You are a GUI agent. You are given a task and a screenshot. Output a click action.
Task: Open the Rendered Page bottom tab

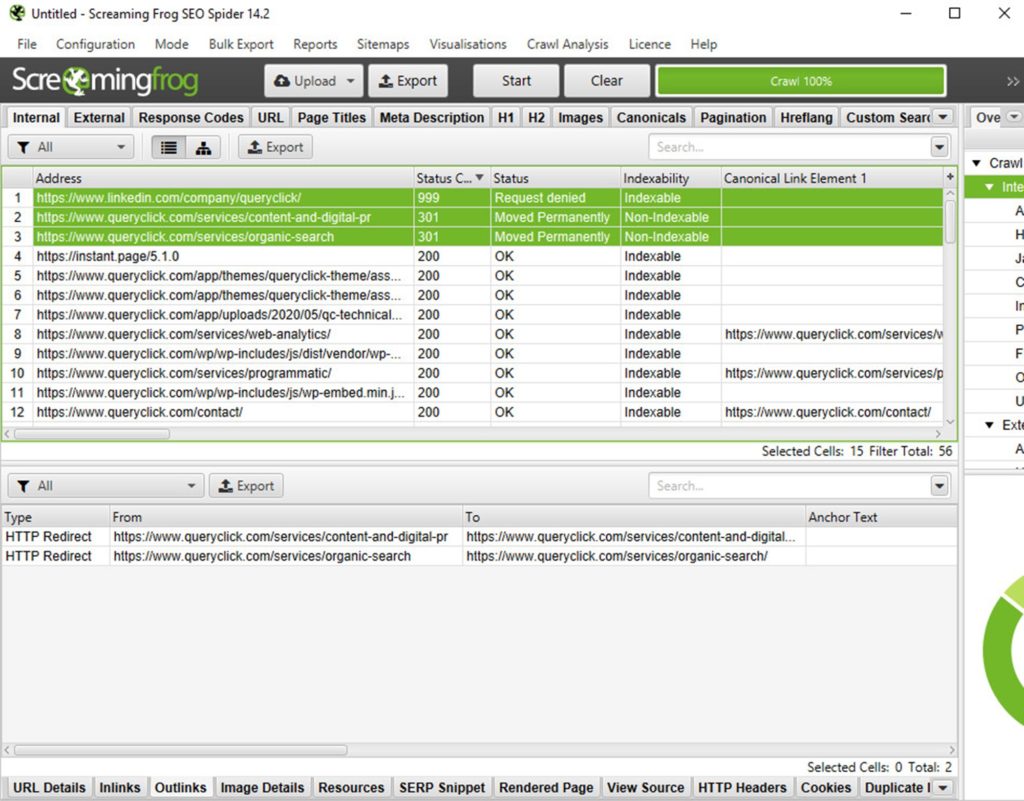pos(546,787)
